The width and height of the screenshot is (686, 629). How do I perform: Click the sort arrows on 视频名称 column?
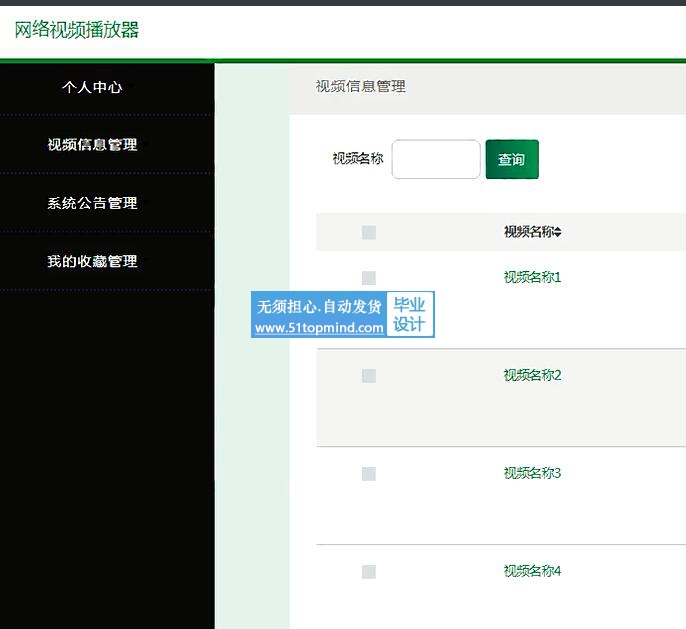point(558,233)
